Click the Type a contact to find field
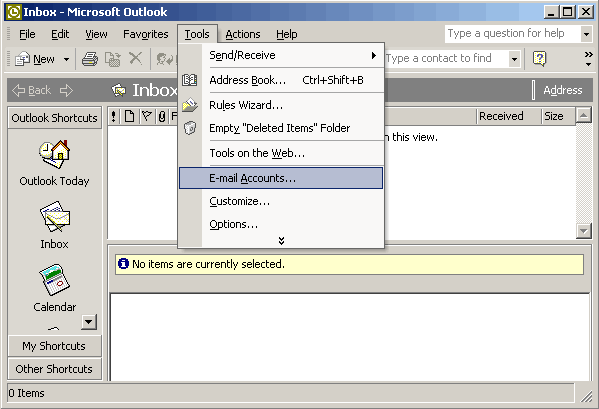The width and height of the screenshot is (599, 409). tap(447, 59)
